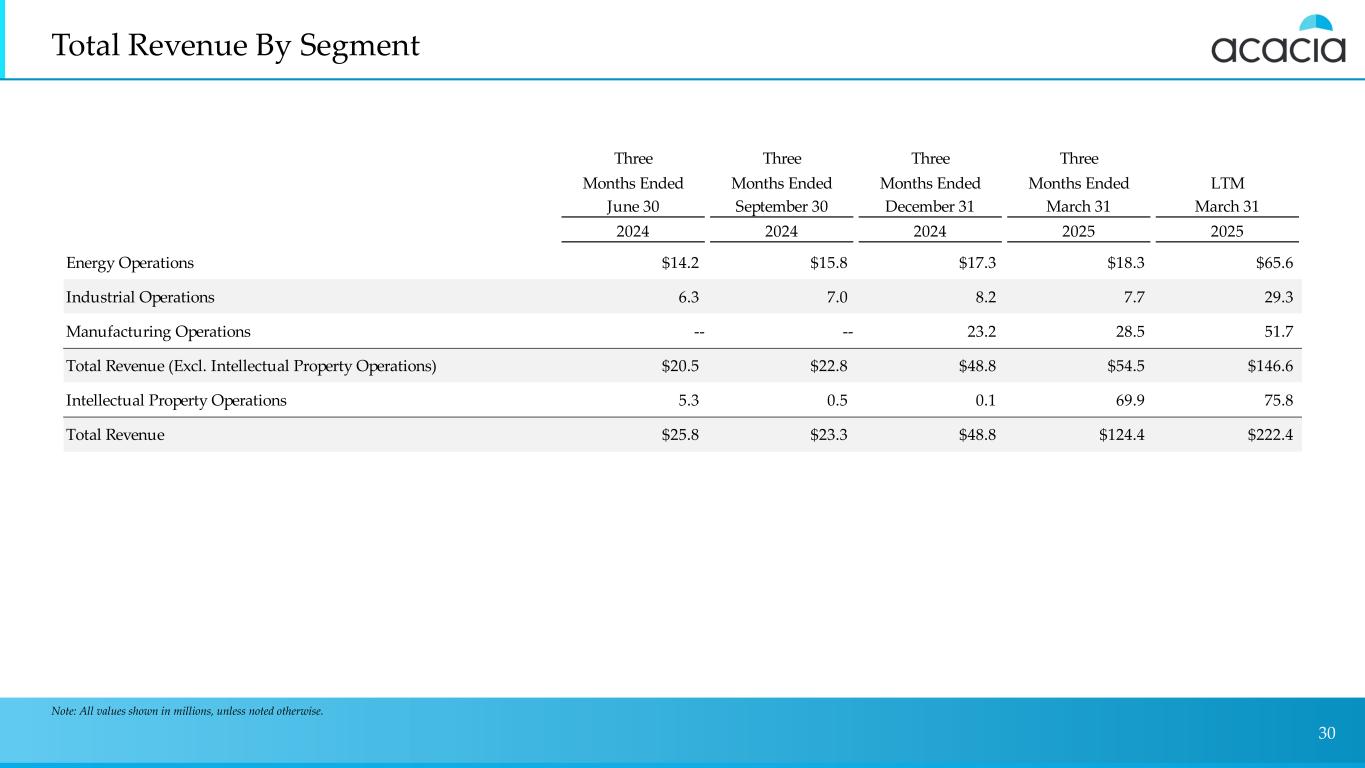Click the slide page number 30
1365x768 pixels.
coord(1326,733)
